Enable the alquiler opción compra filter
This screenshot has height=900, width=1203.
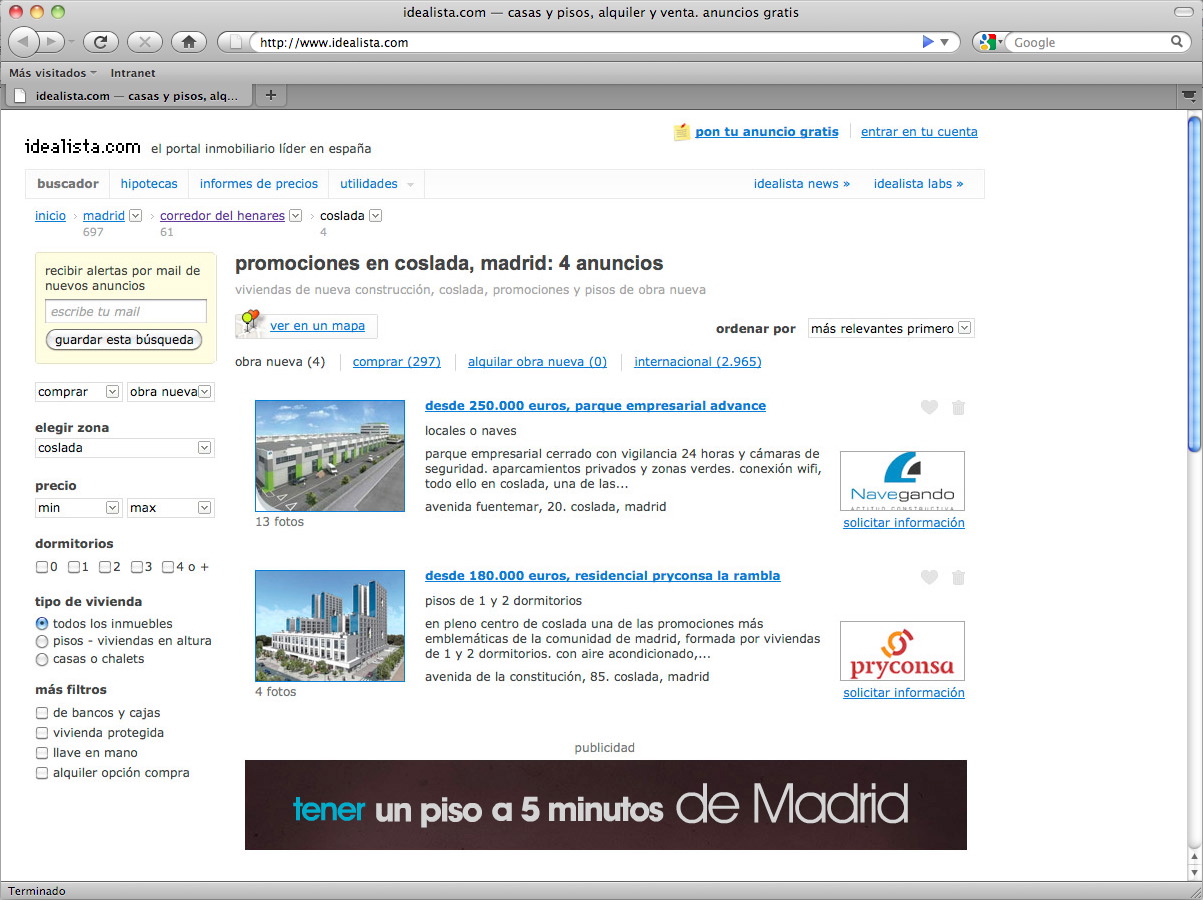[42, 773]
